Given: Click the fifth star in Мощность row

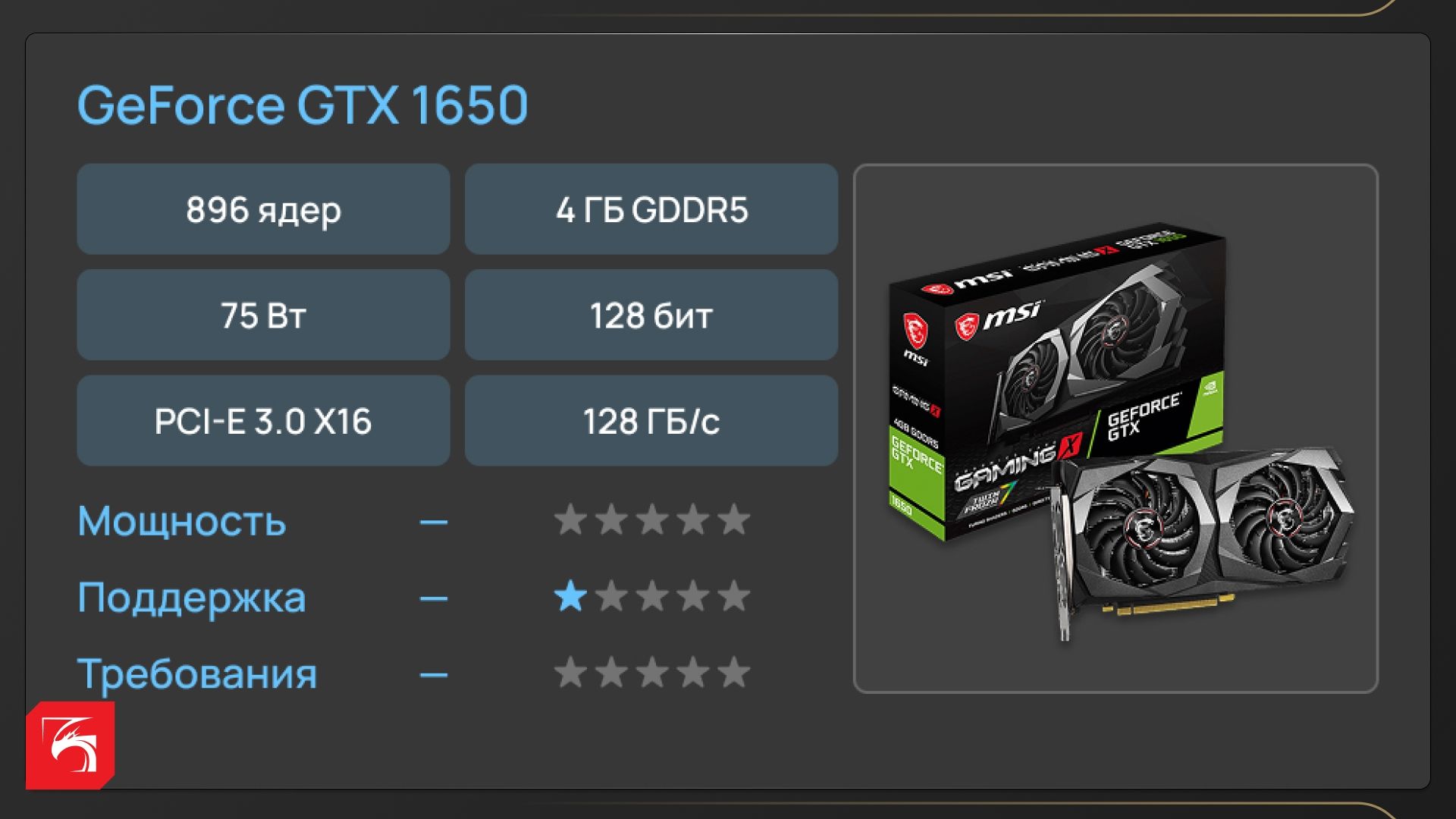Looking at the screenshot, I should coord(734,520).
